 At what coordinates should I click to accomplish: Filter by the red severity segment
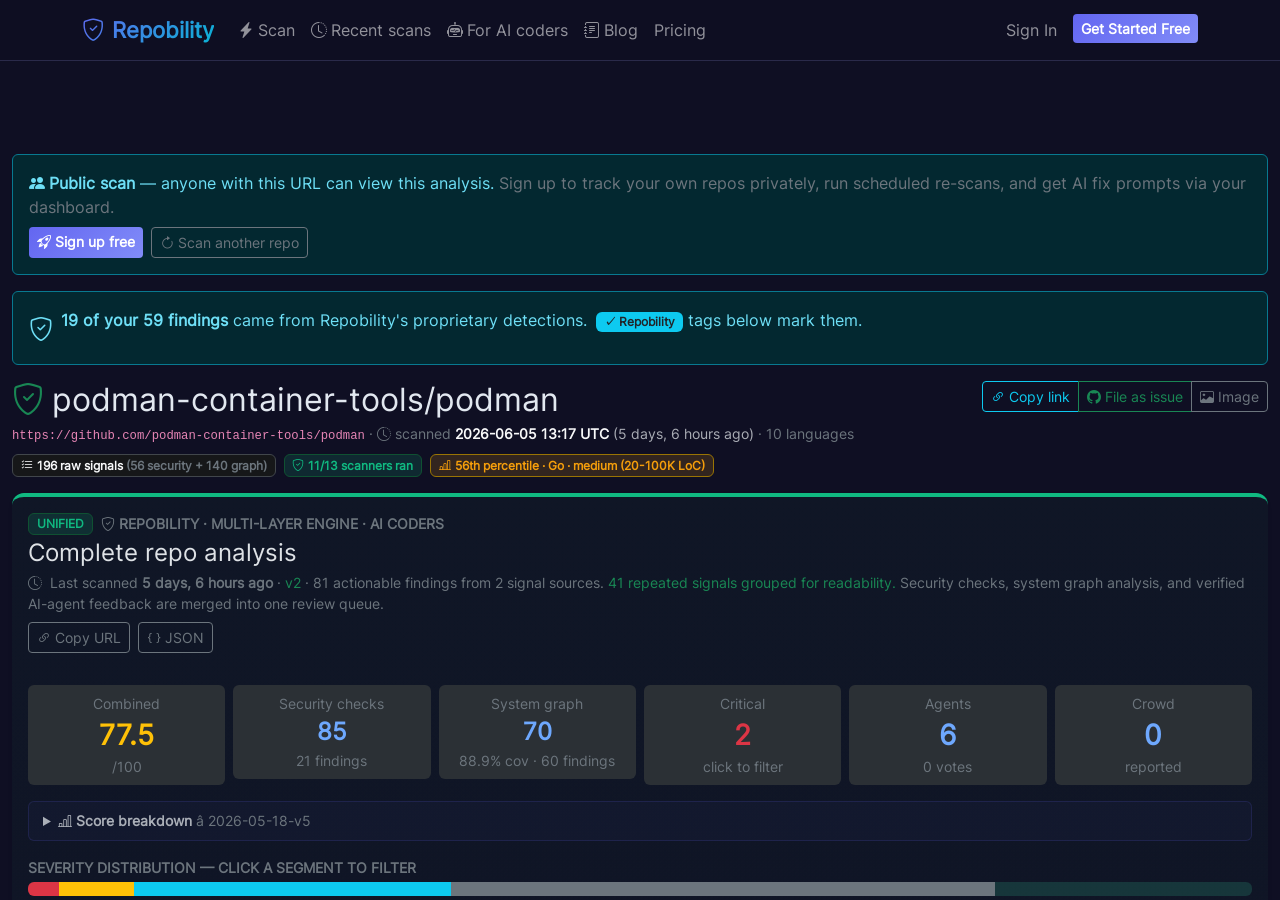(x=43, y=889)
